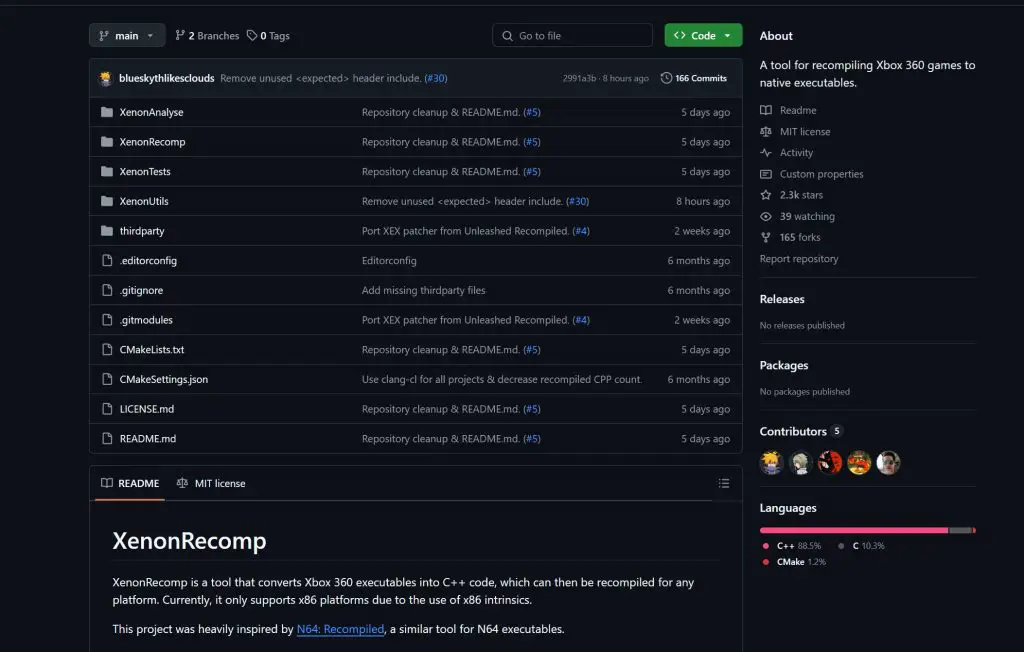Click the C 10.3% language entry
This screenshot has height=652, width=1024.
(861, 546)
